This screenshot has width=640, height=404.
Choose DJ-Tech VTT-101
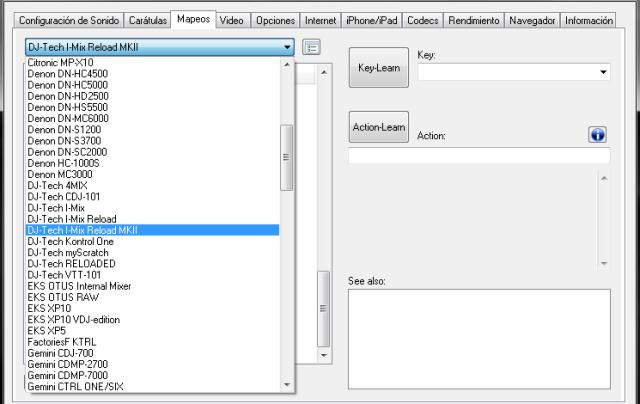click(x=153, y=275)
